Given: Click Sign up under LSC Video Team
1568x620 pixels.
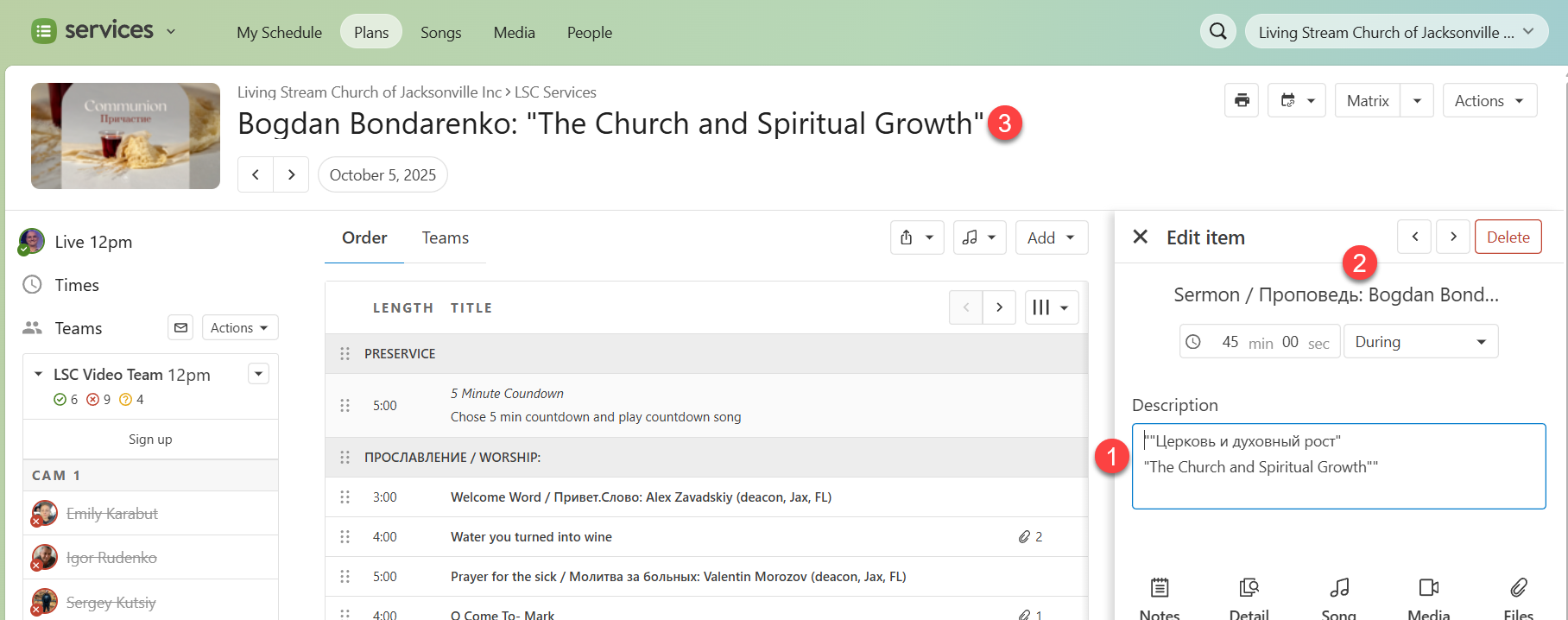Looking at the screenshot, I should coord(150,440).
